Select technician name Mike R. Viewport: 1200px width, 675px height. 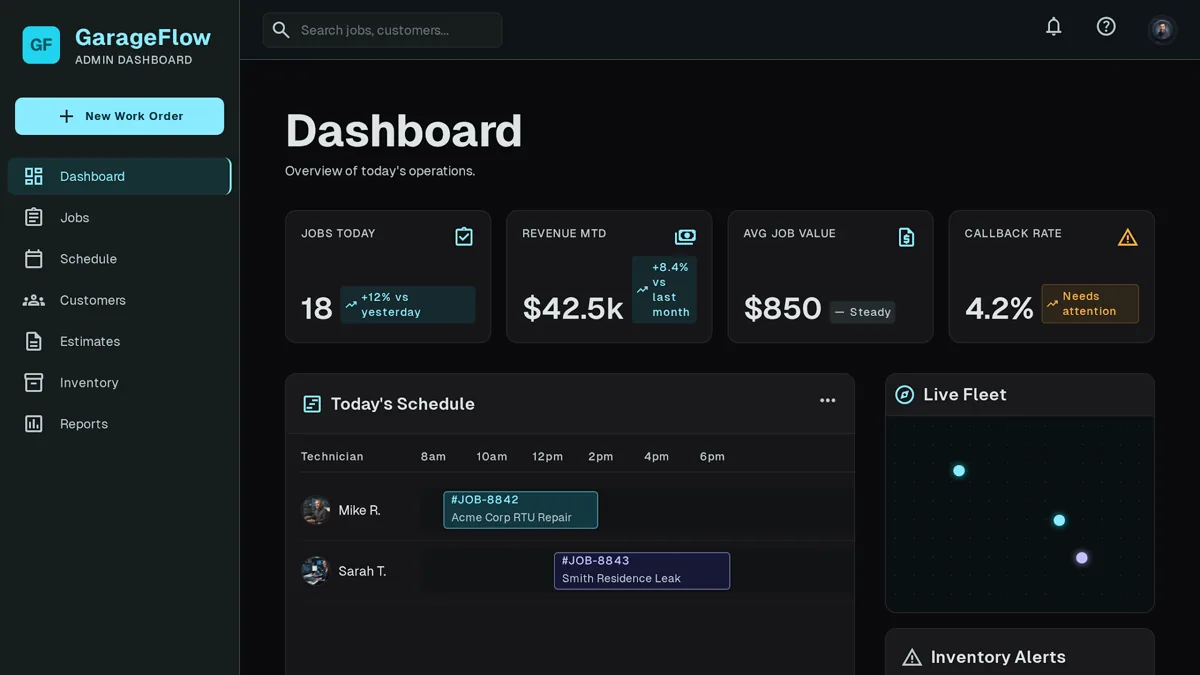359,510
